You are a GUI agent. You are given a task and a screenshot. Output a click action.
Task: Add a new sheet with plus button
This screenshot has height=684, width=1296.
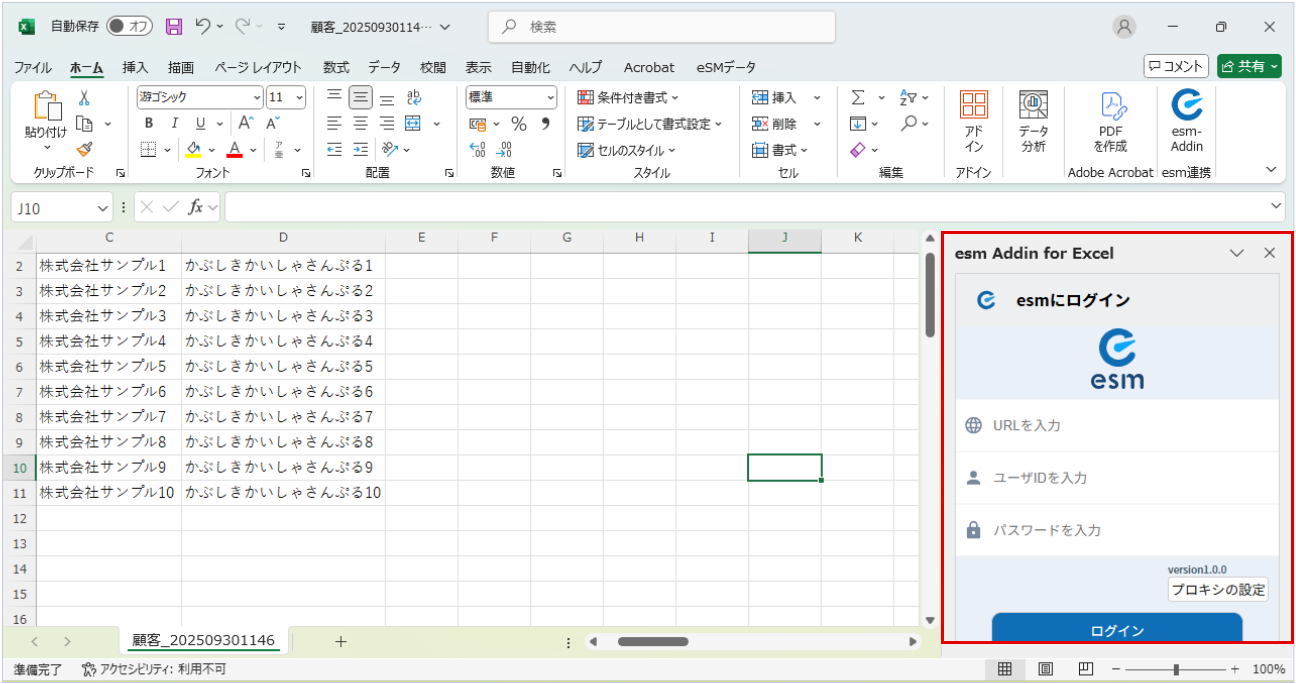[340, 642]
